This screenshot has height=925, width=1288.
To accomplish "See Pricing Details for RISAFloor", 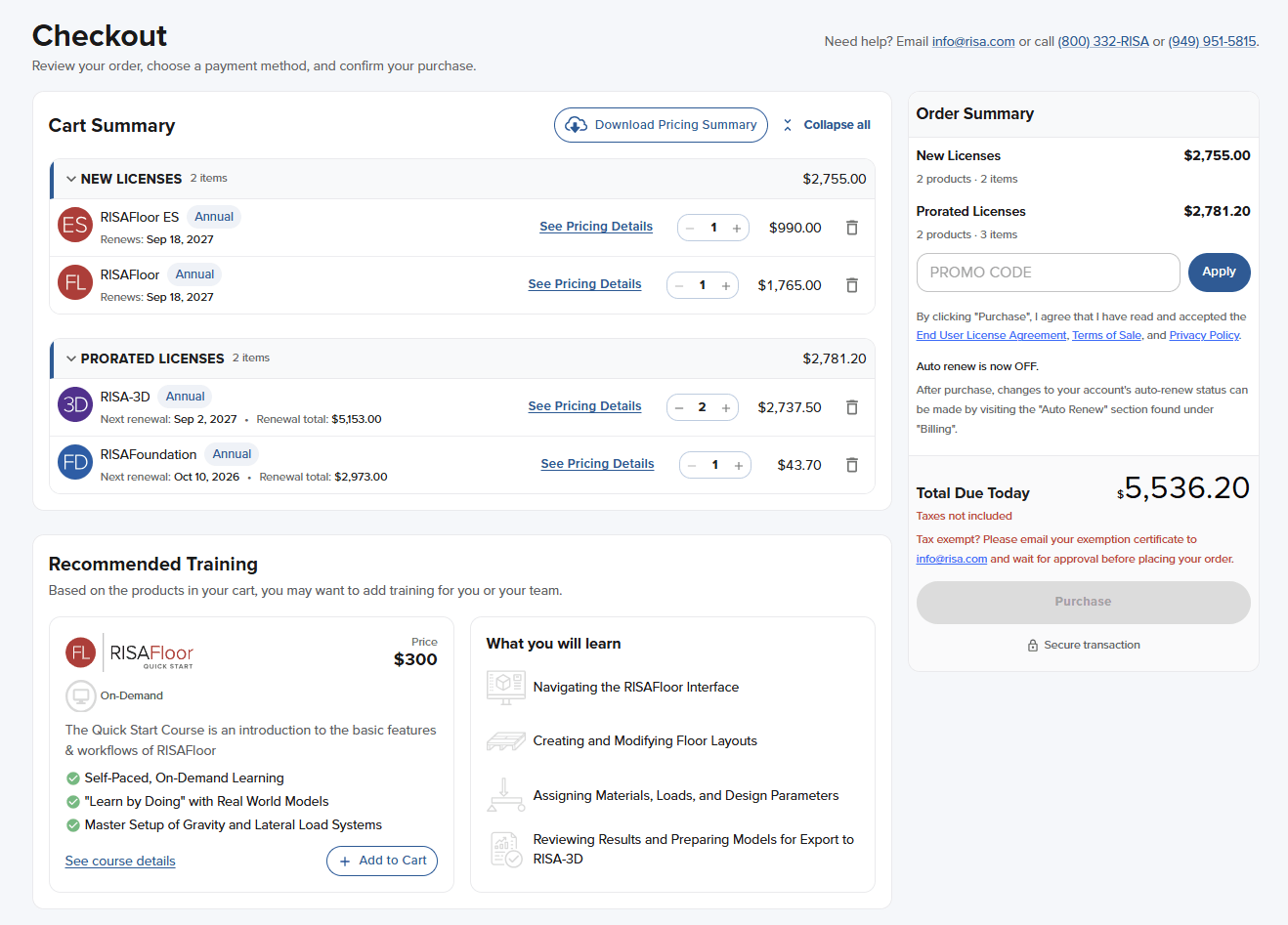I will click(584, 284).
